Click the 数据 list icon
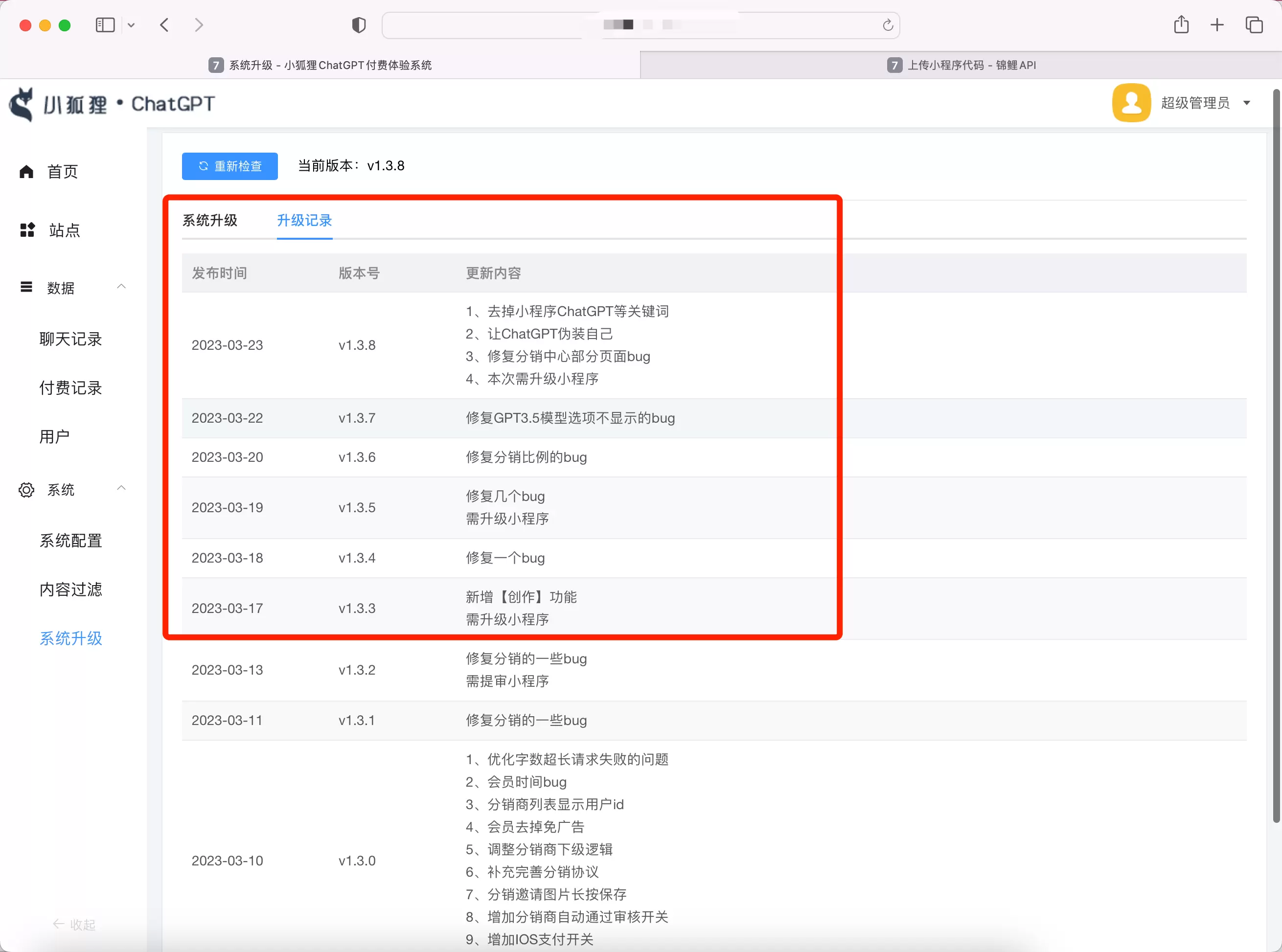 26,287
